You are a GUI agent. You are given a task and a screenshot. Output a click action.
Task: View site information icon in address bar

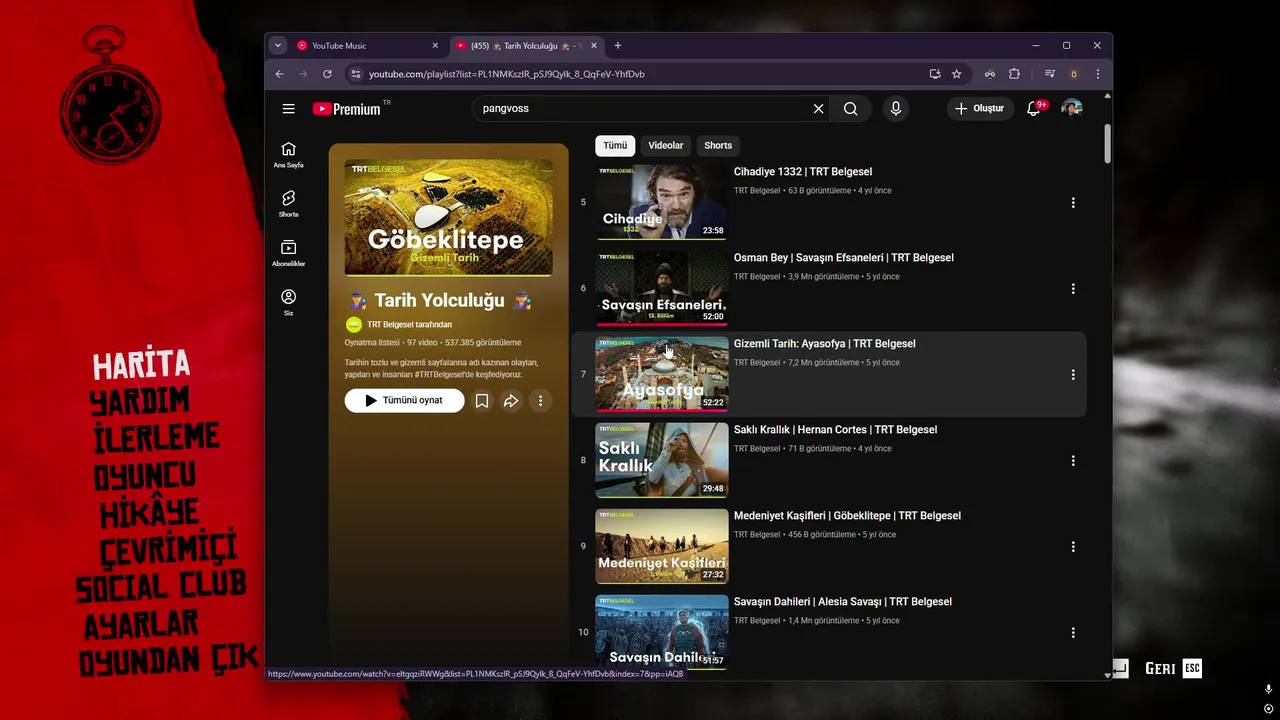[354, 74]
